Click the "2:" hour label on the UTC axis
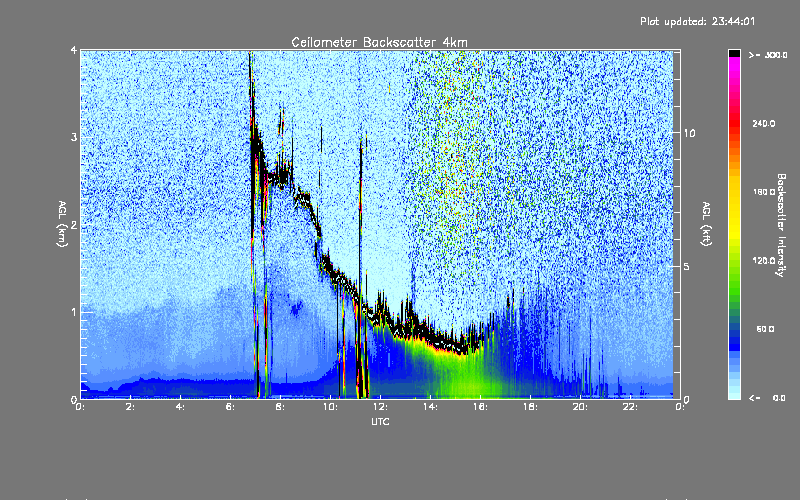This screenshot has width=800, height=500. tap(130, 407)
